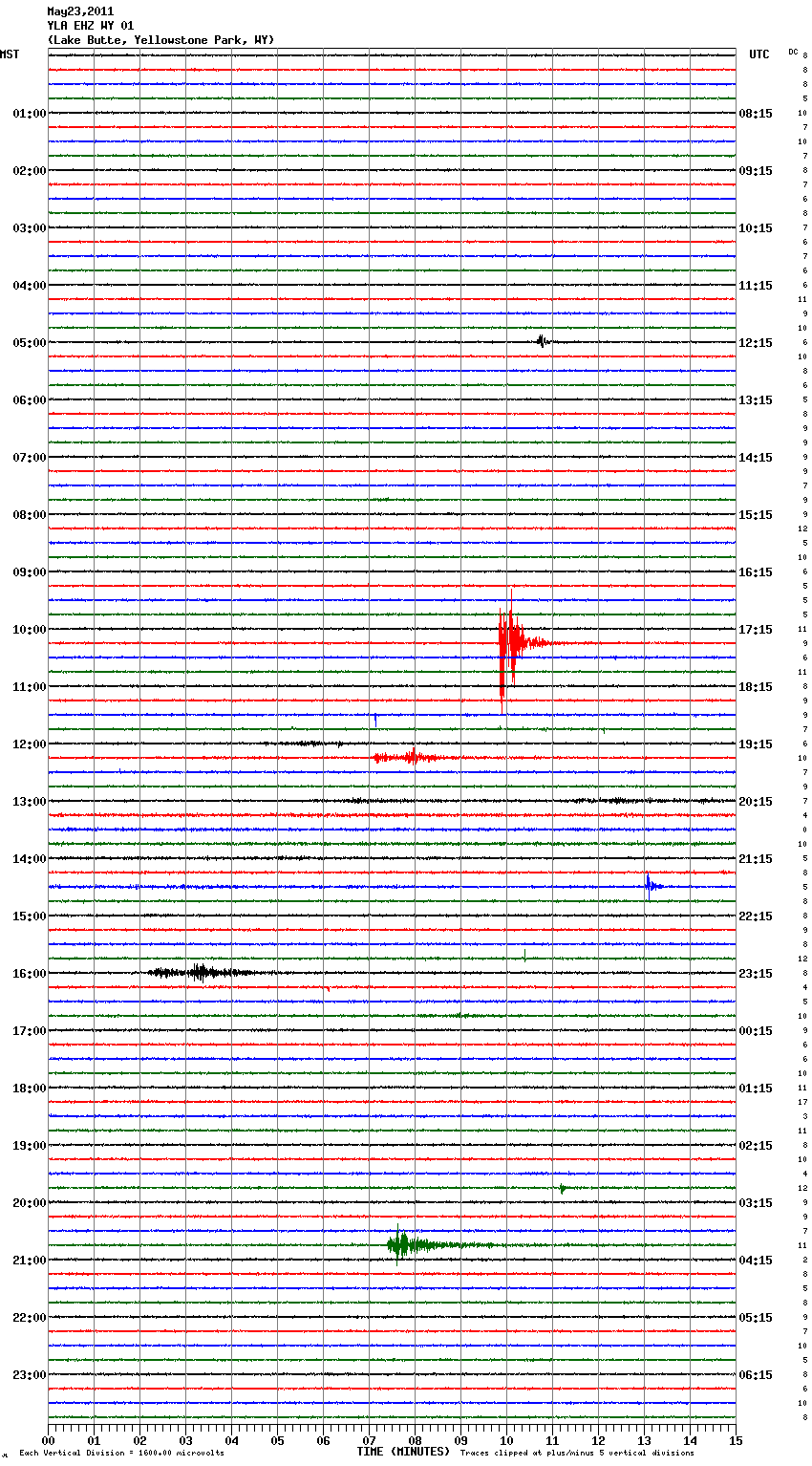Click the 14:00 MST hour label

click(30, 859)
